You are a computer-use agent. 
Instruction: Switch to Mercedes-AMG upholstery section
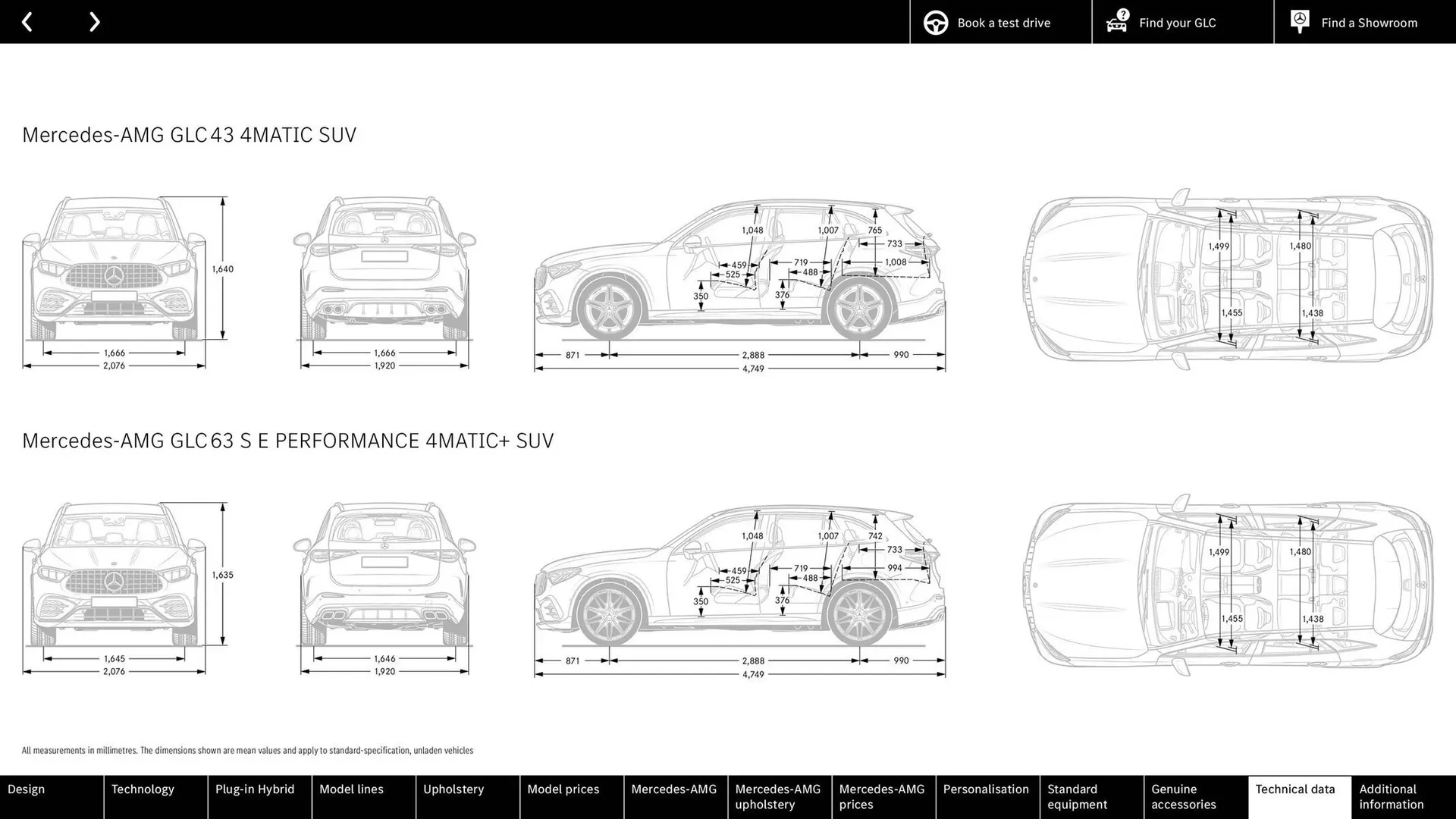pyautogui.click(x=778, y=796)
